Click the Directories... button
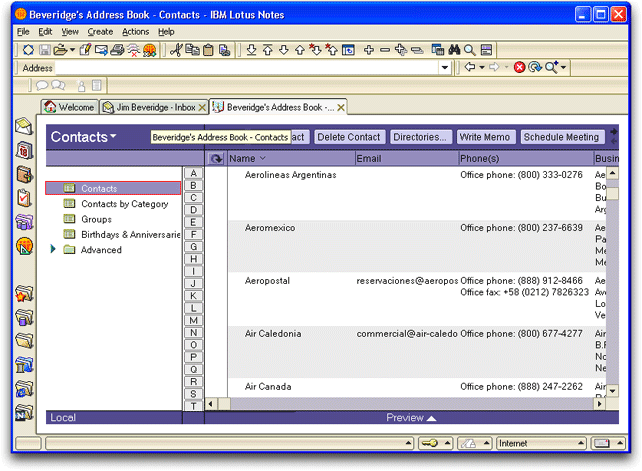Viewport: 642px width, 471px height. click(420, 137)
